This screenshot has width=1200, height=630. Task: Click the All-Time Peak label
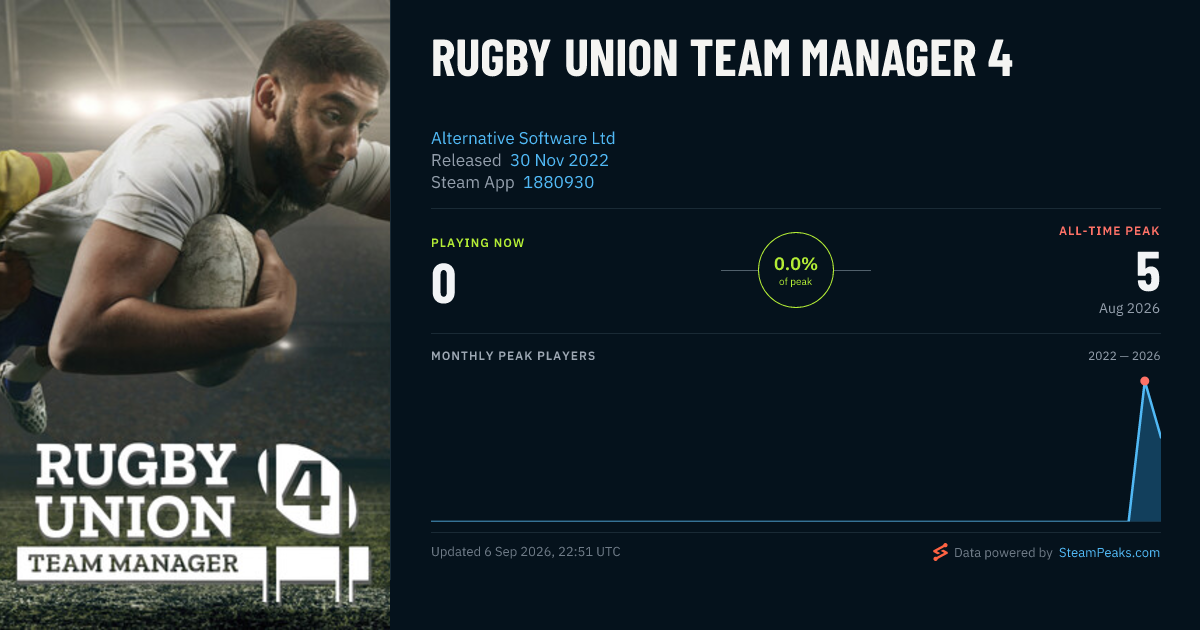point(1109,231)
